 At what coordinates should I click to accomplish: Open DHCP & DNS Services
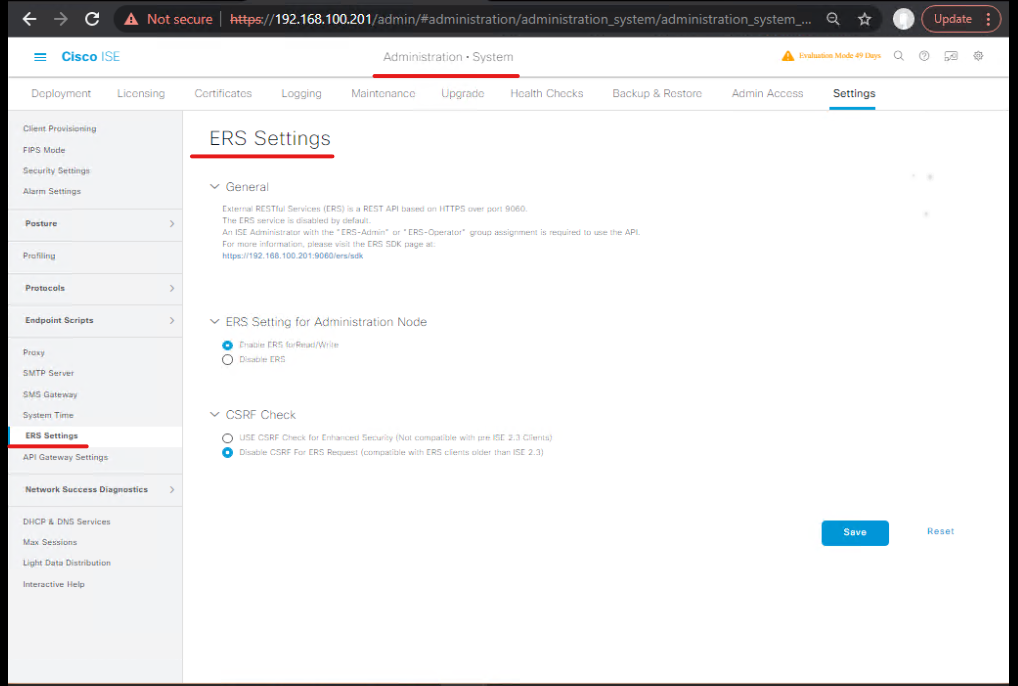coord(67,522)
